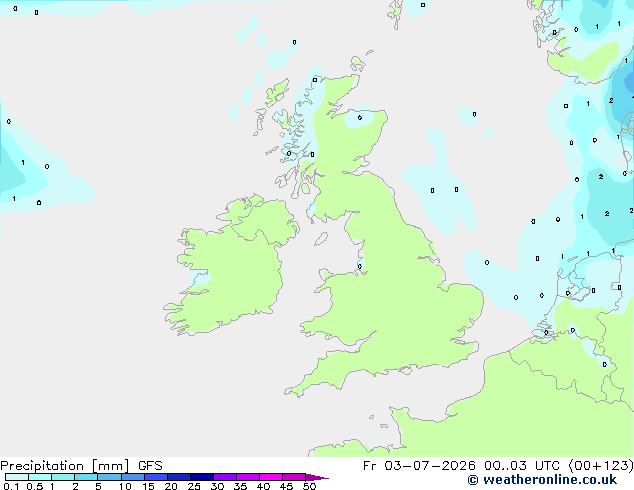Click the "GFS" model label
The width and height of the screenshot is (634, 490).
pos(150,466)
